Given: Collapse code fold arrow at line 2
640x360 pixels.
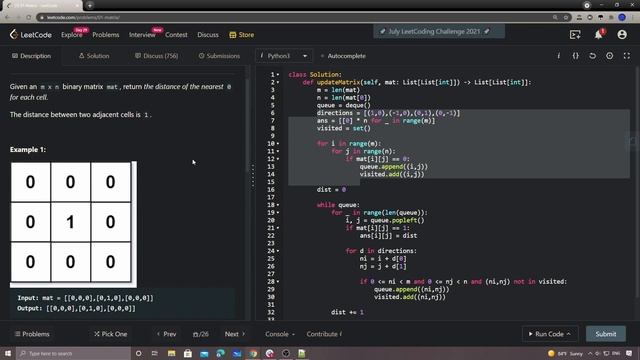Looking at the screenshot, I should pyautogui.click(x=278, y=82).
